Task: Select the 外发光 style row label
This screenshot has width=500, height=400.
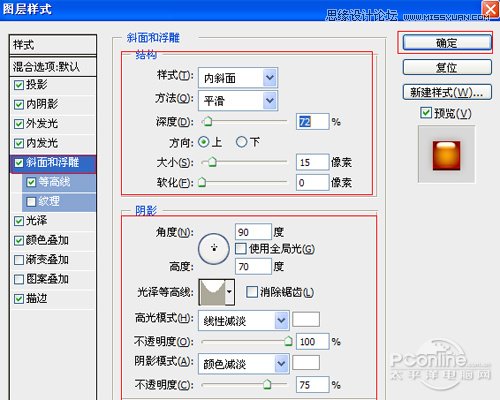Action: coord(42,123)
